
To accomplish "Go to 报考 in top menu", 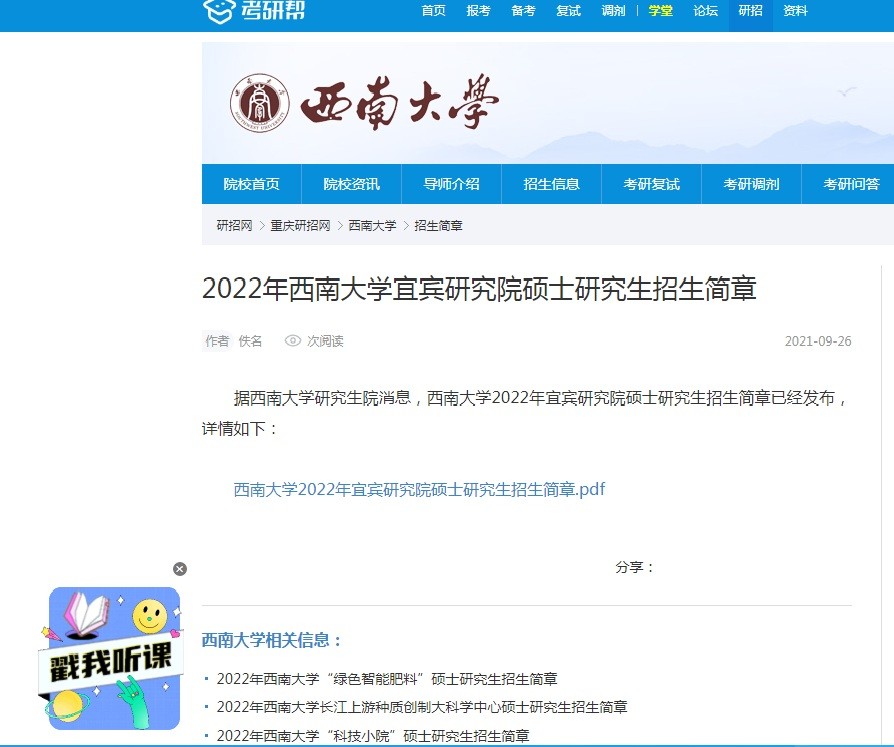I will [478, 11].
